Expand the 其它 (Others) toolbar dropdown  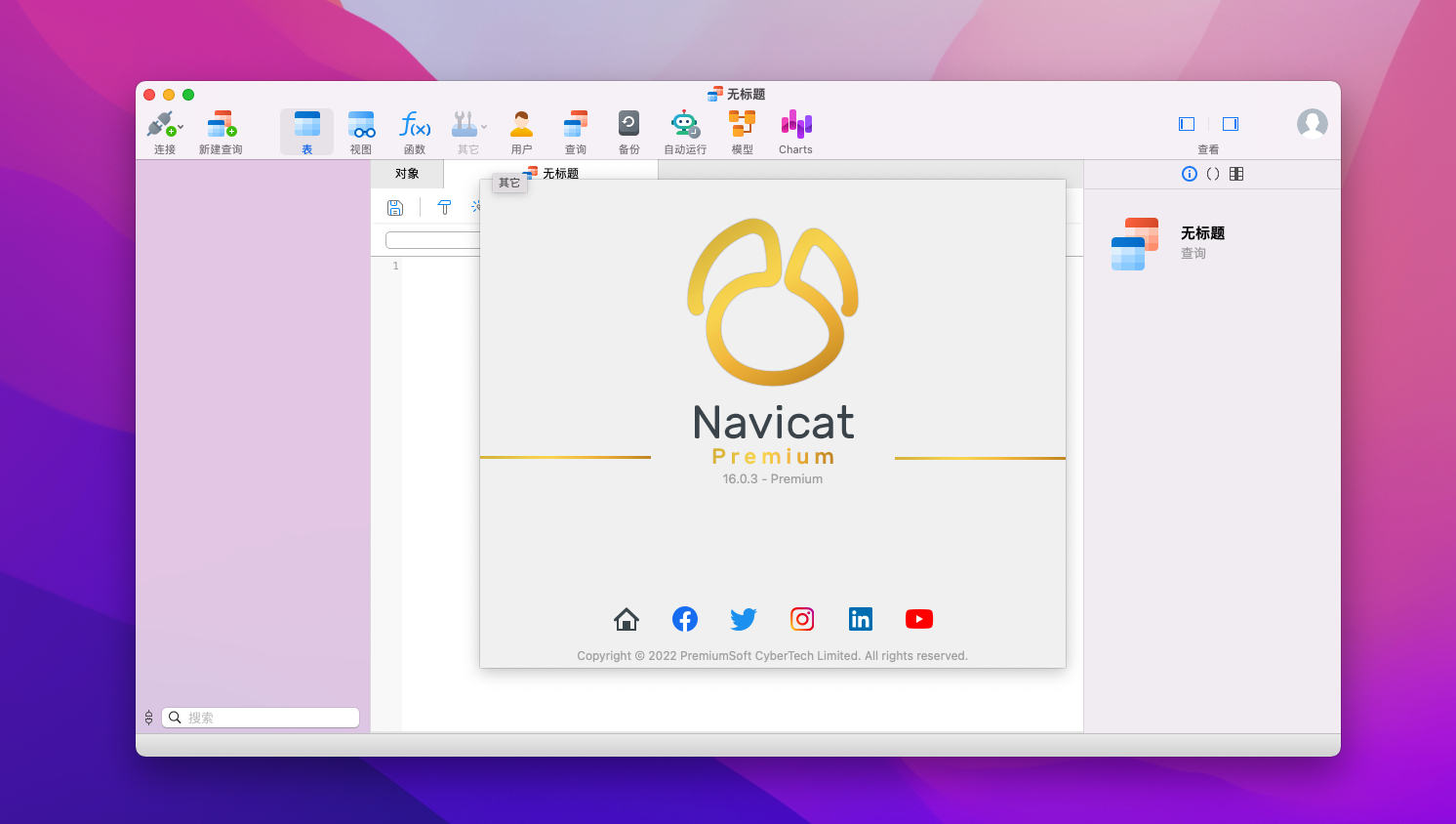[x=484, y=127]
